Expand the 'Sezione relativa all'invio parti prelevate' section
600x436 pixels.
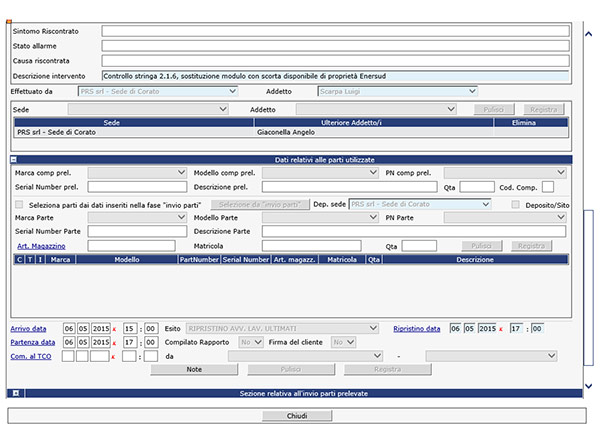(x=16, y=393)
